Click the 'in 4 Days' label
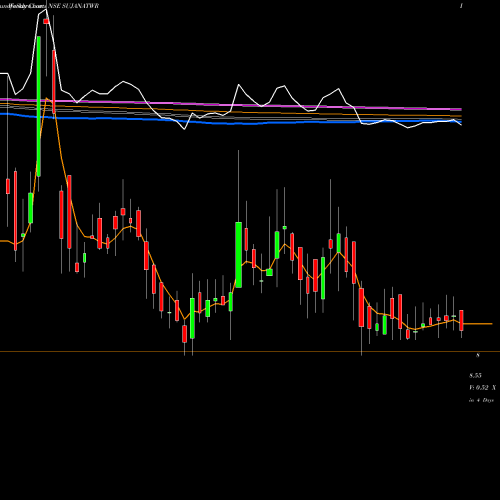The height and width of the screenshot is (500, 500). click(x=481, y=400)
